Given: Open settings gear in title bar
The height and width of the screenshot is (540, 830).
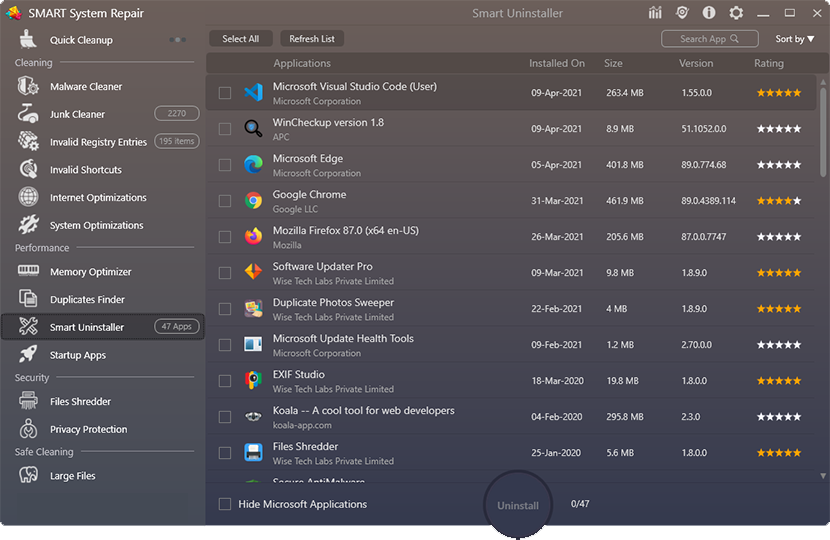Looking at the screenshot, I should coord(736,13).
